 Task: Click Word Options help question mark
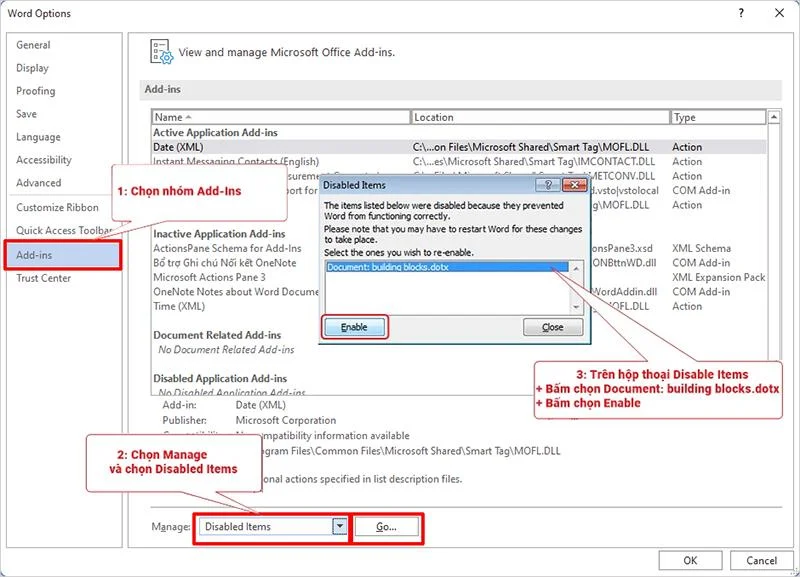[741, 13]
